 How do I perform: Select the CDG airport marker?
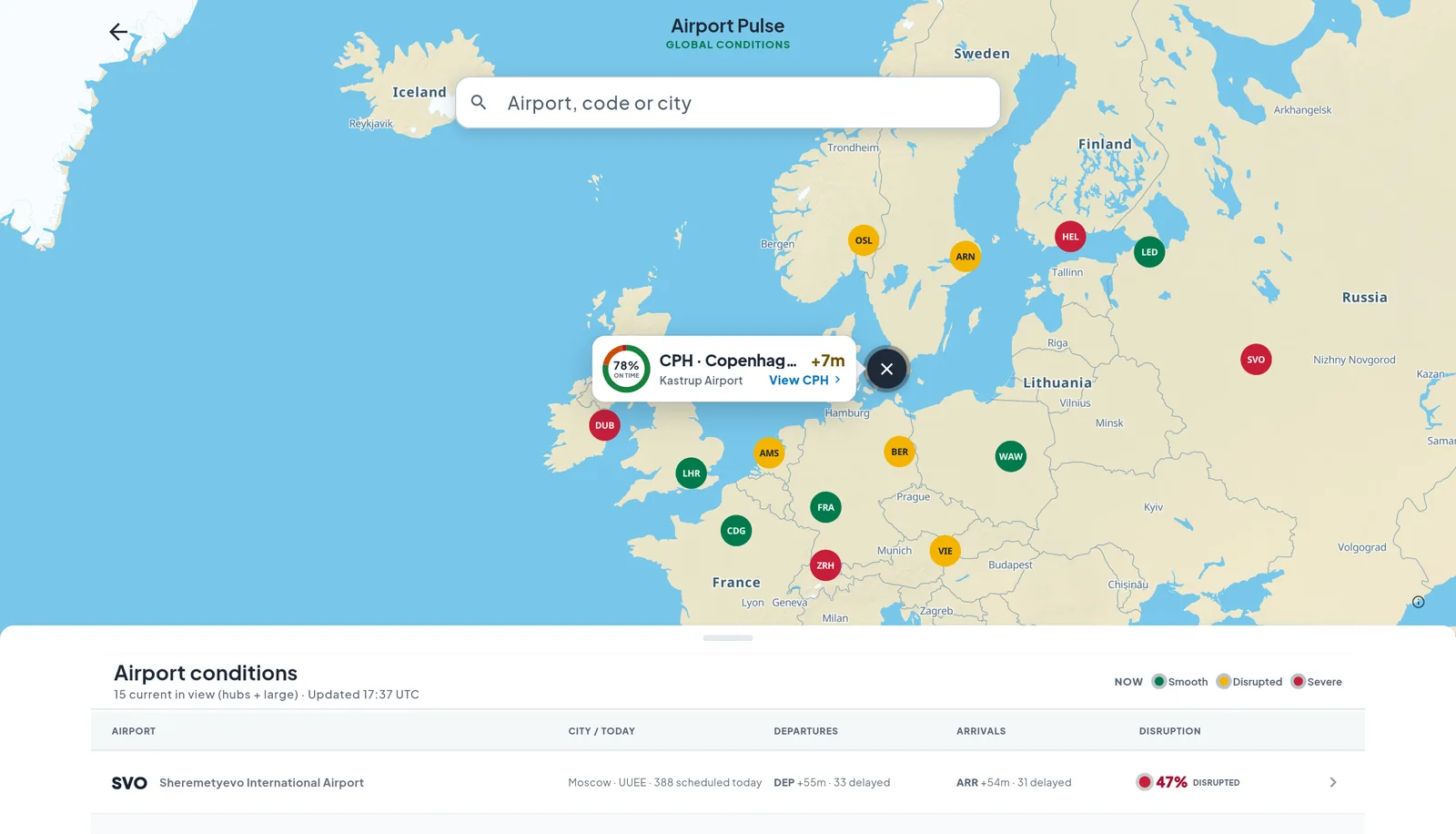[736, 531]
